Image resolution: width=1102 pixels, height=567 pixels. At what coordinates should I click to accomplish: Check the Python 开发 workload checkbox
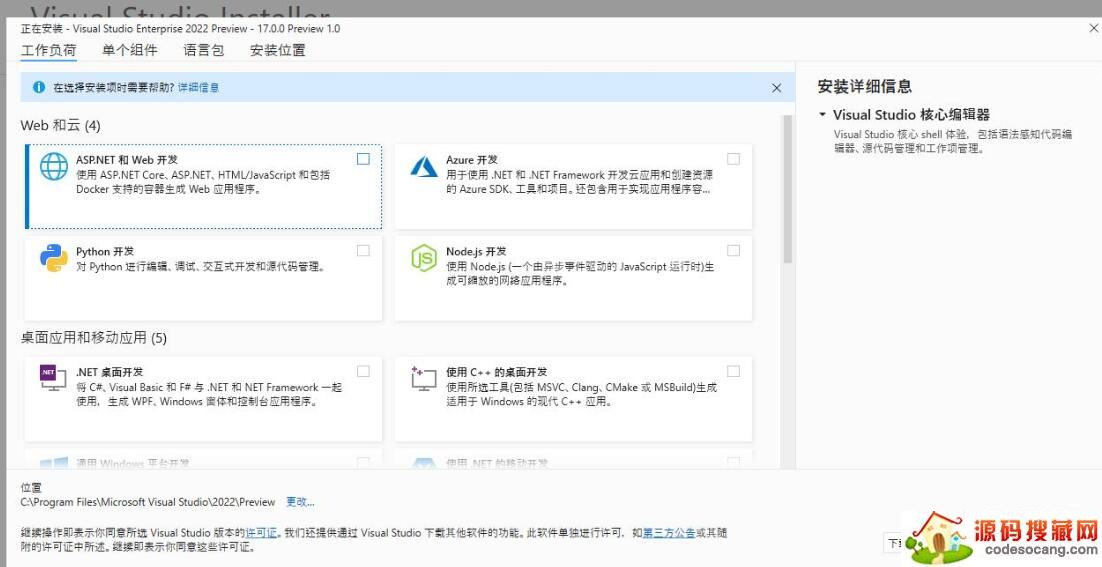363,251
